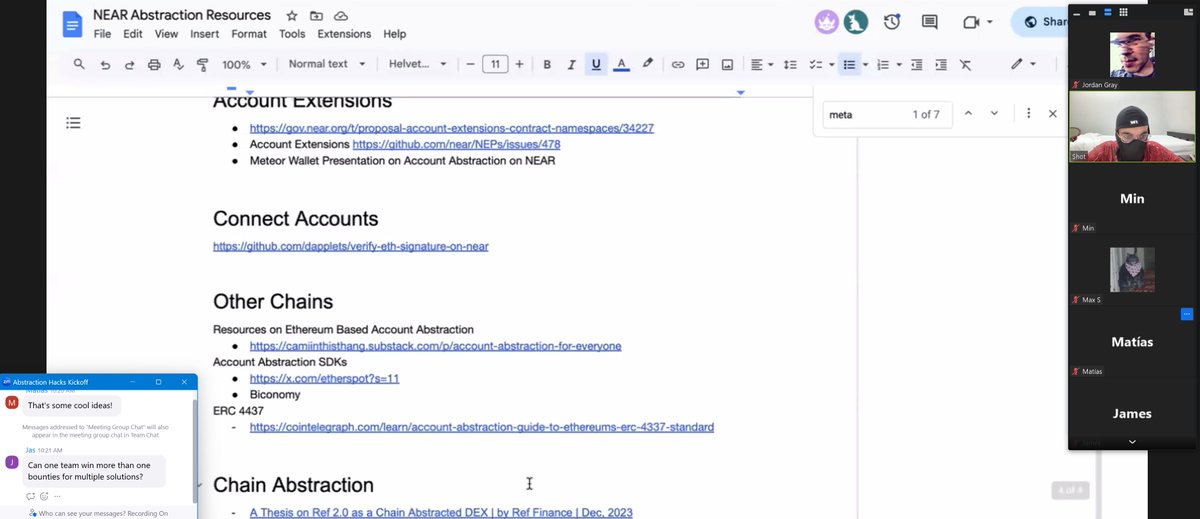Viewport: 1200px width, 519px height.
Task: Redo the last undone edit
Action: coord(129,64)
